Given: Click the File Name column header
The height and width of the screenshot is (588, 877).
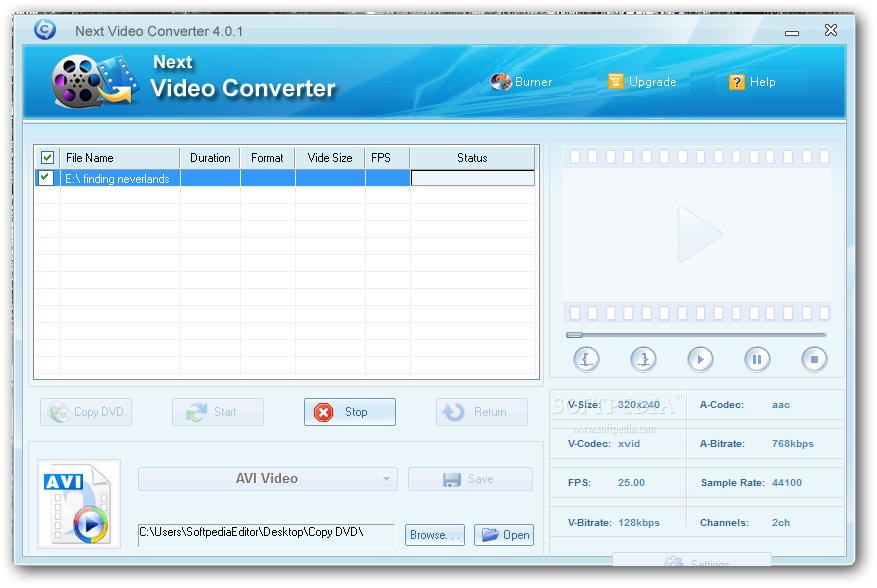Looking at the screenshot, I should tap(120, 158).
